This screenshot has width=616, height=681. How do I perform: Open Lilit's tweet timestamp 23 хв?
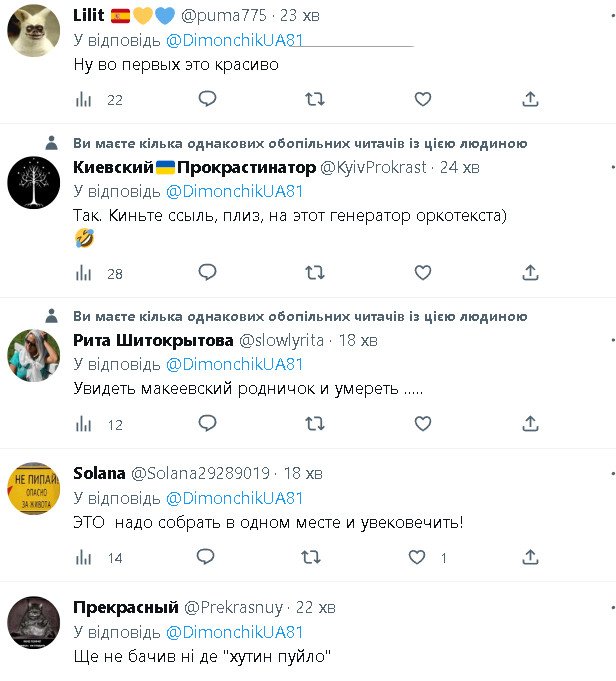click(299, 15)
